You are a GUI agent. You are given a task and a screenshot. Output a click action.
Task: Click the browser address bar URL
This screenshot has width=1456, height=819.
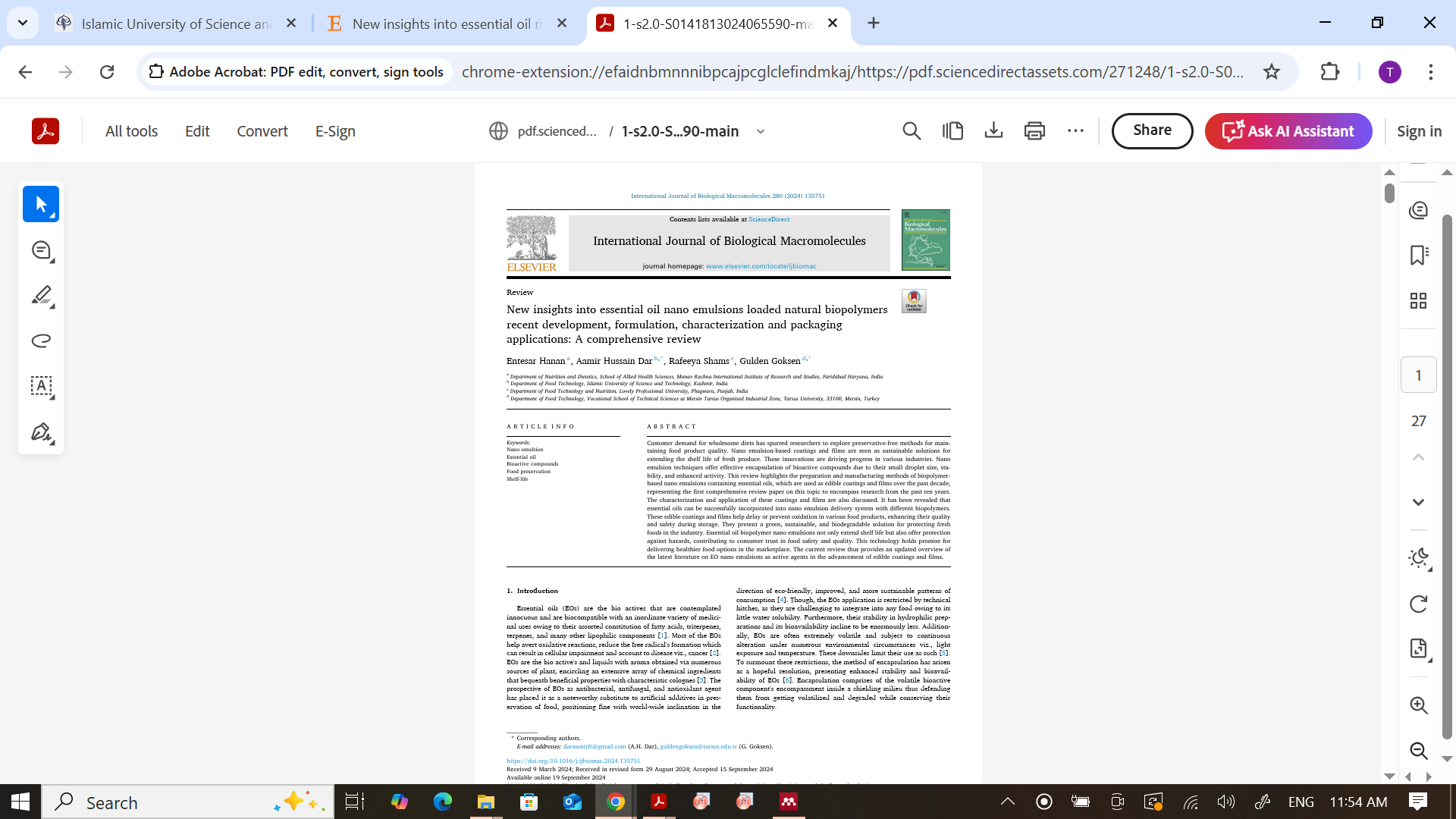[x=852, y=72]
